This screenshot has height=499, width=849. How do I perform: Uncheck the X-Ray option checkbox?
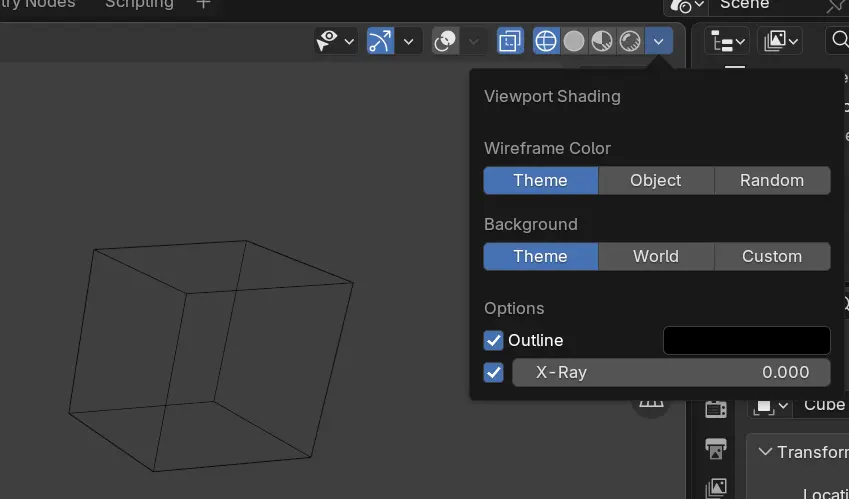click(x=494, y=373)
